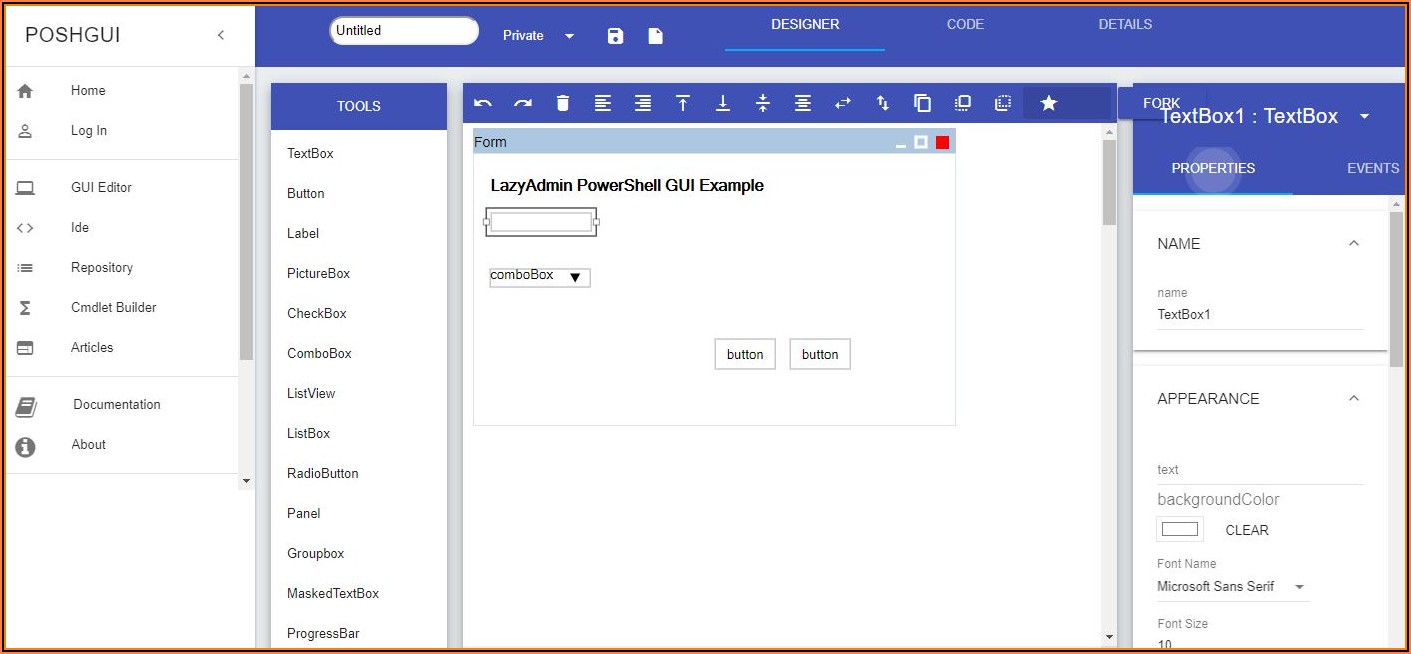The image size is (1411, 654).
Task: Click the Articles card icon
Action: pos(25,348)
